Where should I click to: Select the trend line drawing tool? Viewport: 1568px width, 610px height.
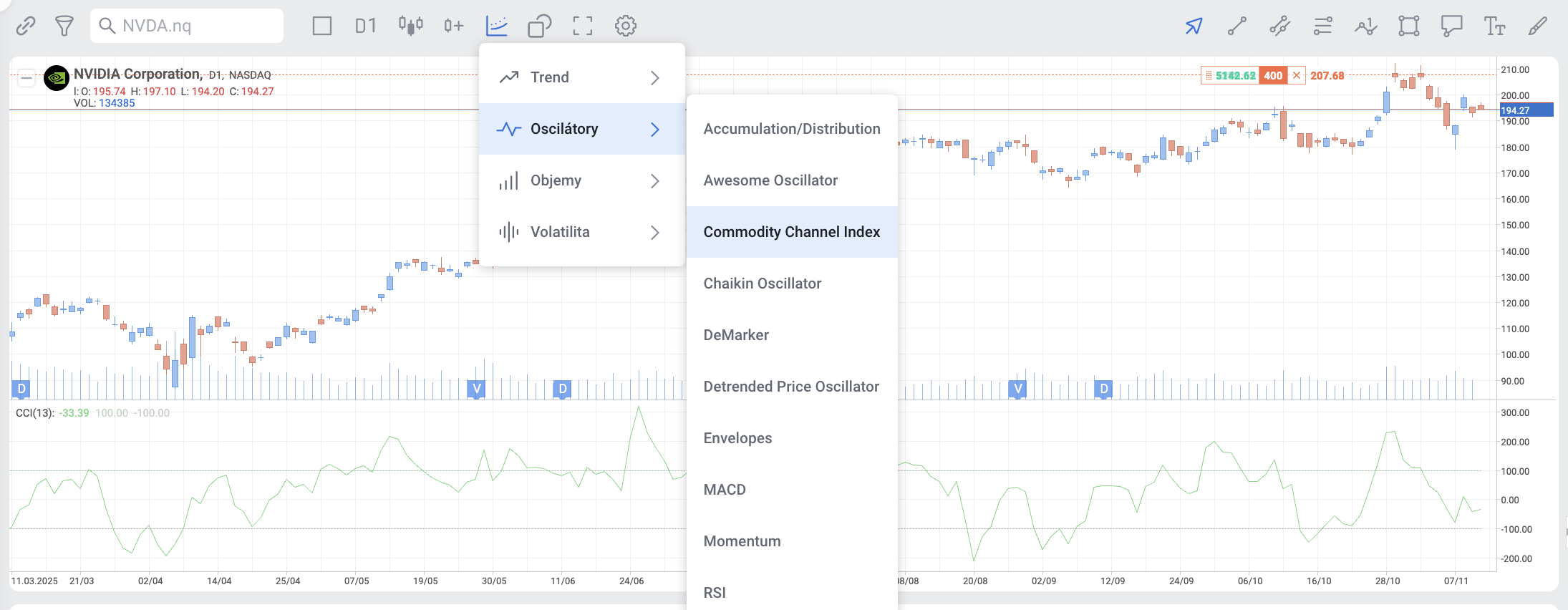(1237, 26)
